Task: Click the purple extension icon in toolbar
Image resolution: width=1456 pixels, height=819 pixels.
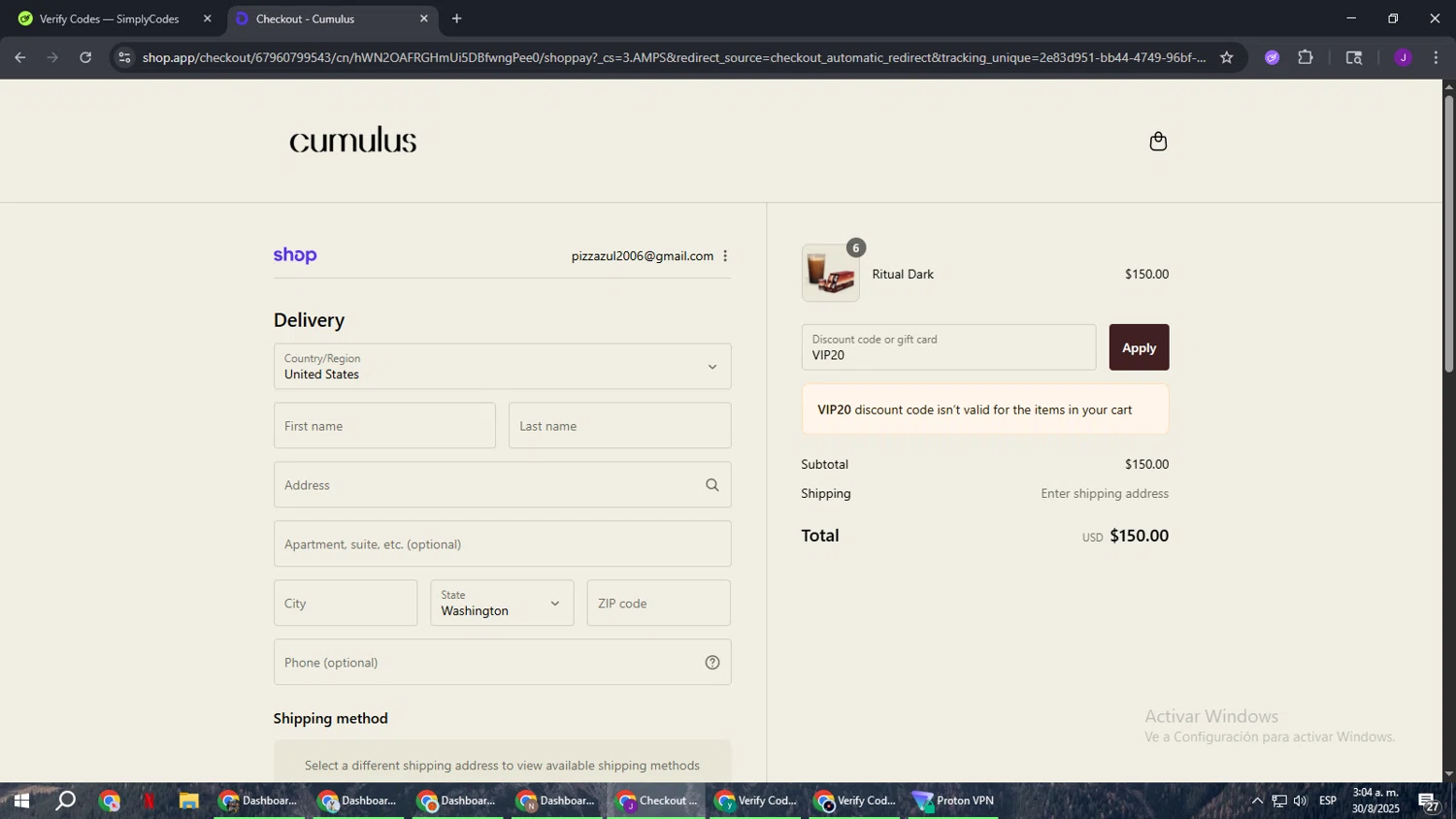Action: pos(1272,57)
